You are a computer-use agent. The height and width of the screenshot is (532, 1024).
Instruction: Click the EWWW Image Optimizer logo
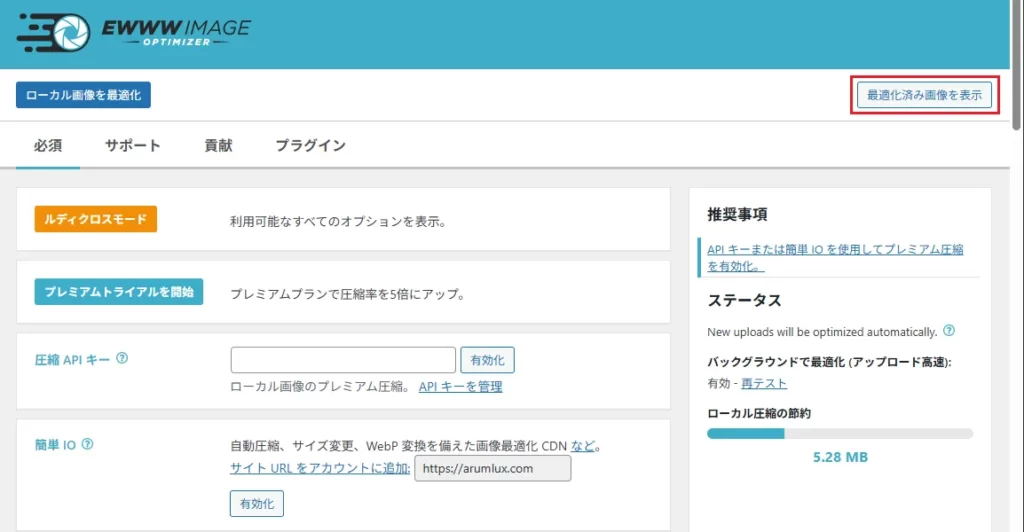point(134,32)
